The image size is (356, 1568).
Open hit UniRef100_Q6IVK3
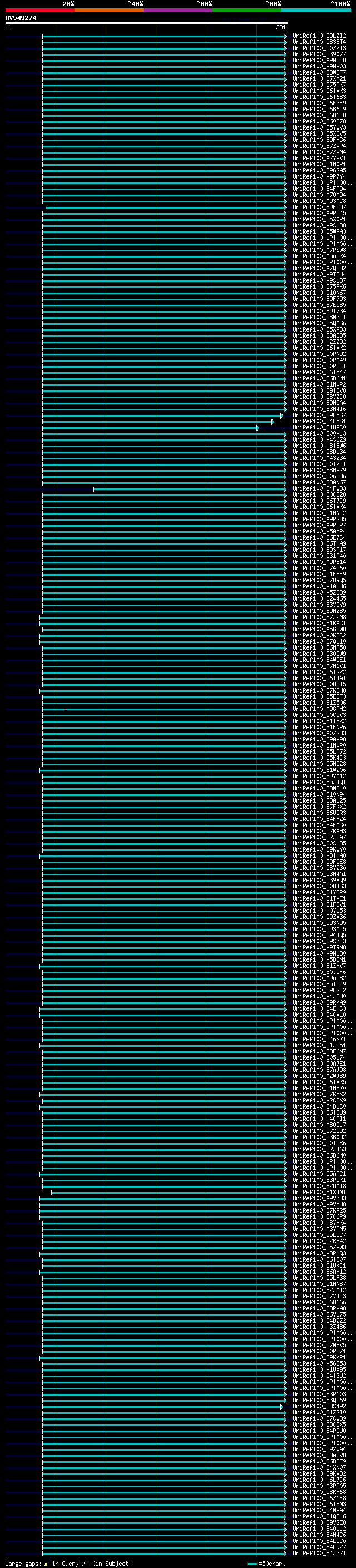coord(319,91)
